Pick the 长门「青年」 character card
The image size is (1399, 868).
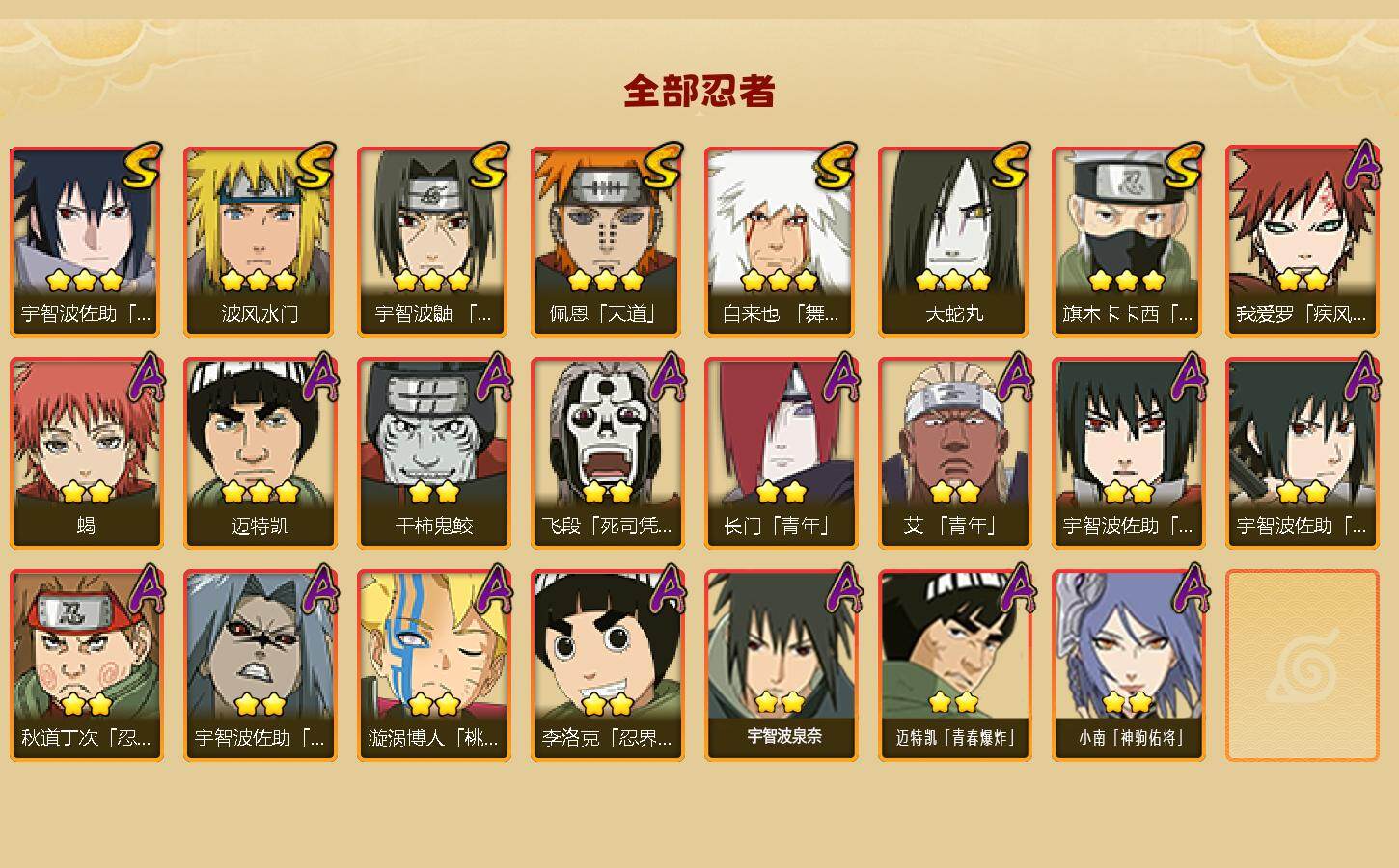tap(781, 453)
